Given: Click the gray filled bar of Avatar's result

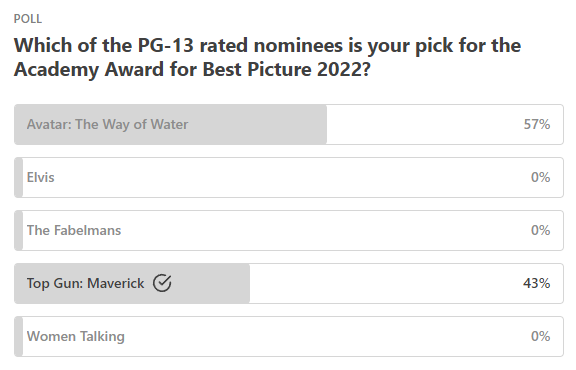Looking at the screenshot, I should (x=170, y=125).
